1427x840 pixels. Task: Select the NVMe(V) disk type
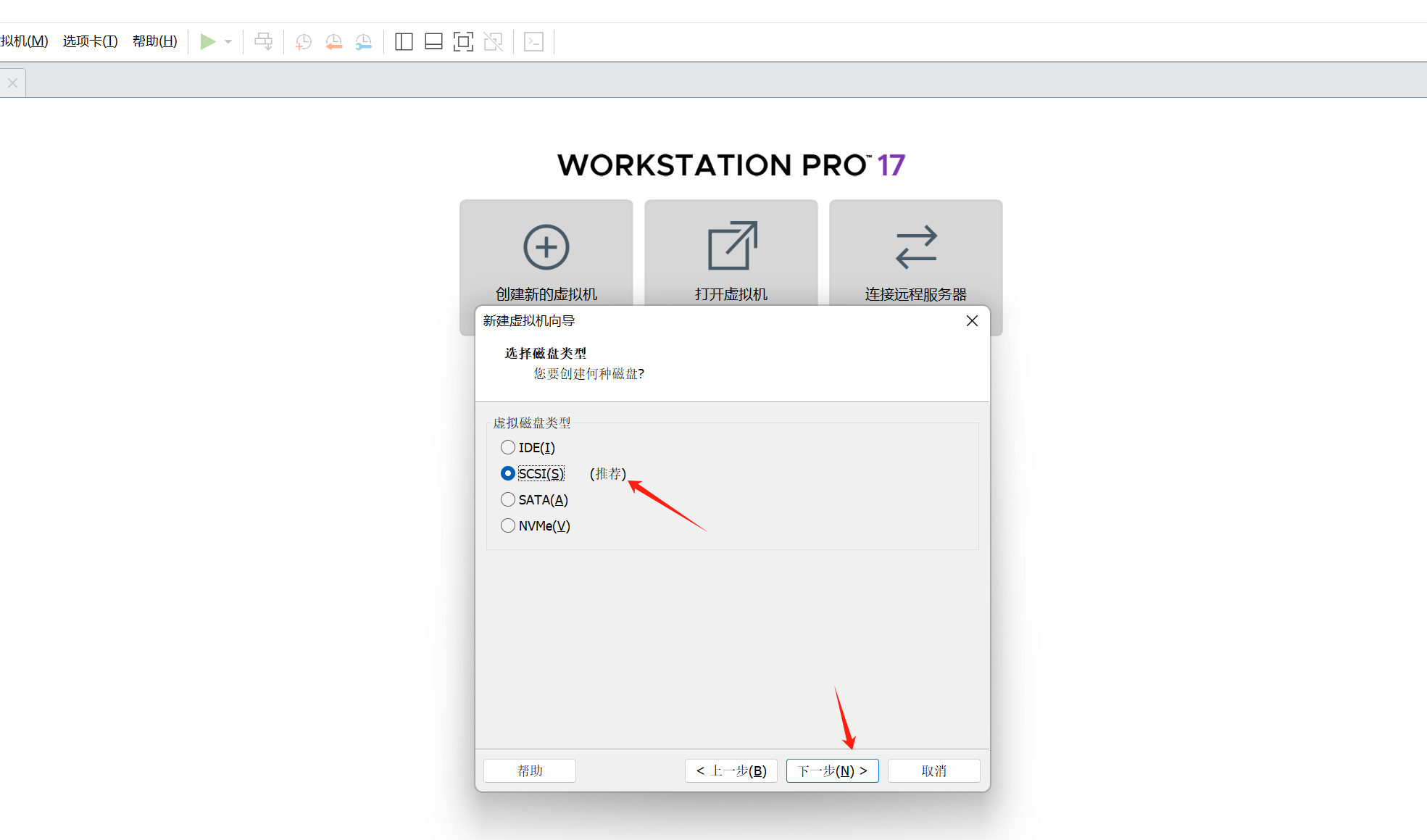click(x=536, y=526)
